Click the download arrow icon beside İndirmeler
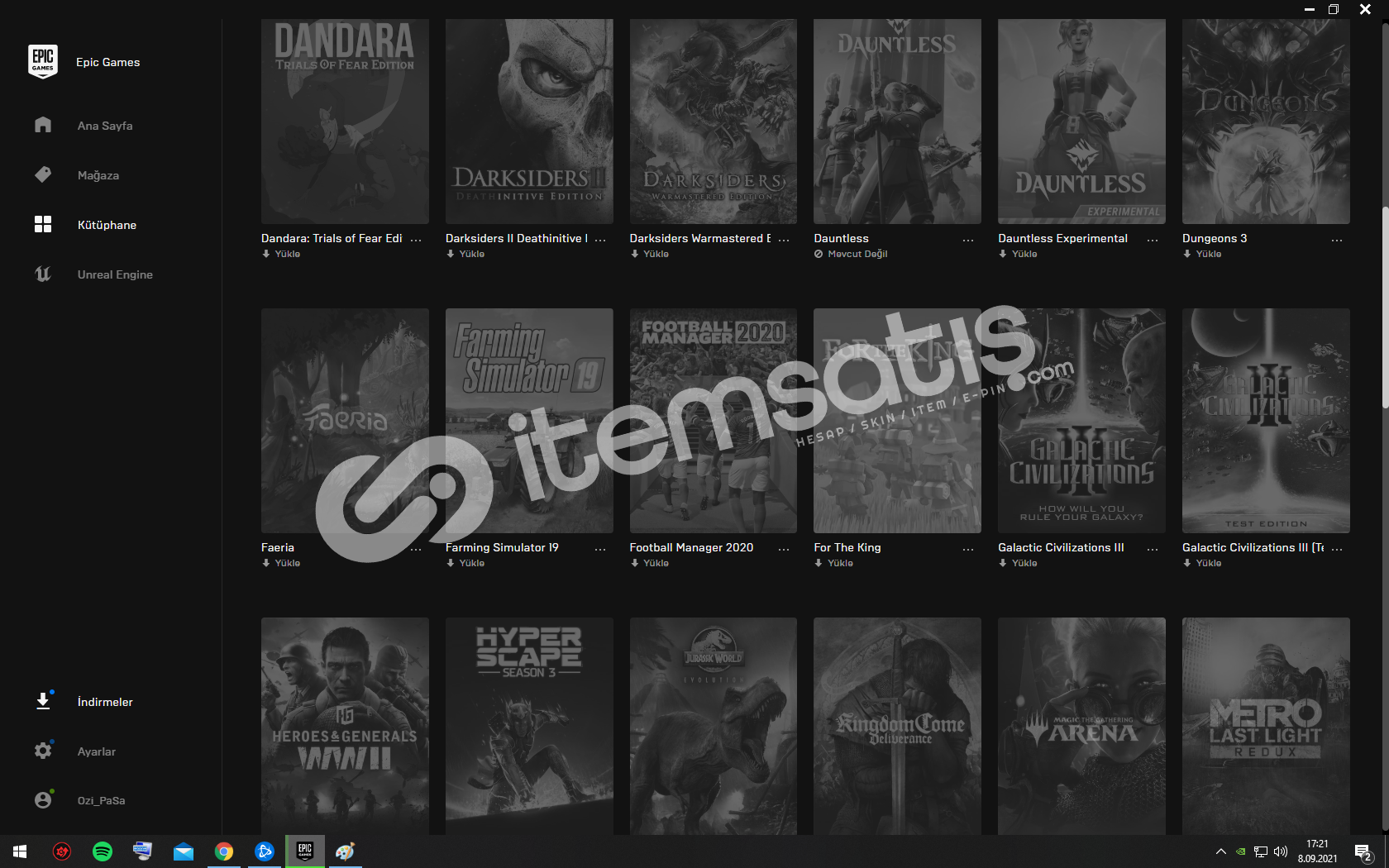Screen dimensions: 1389x868 tap(43, 701)
